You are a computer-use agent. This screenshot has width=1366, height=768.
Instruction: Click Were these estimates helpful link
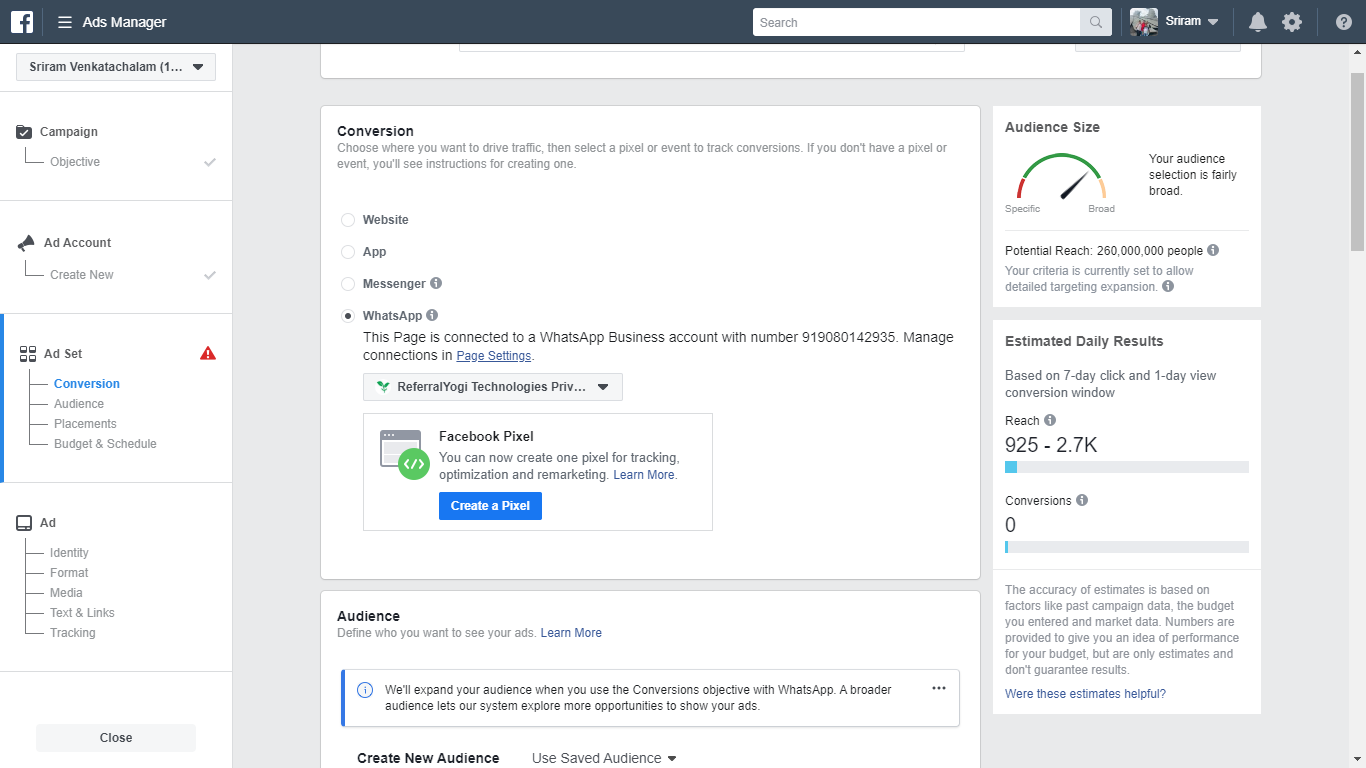click(1085, 694)
